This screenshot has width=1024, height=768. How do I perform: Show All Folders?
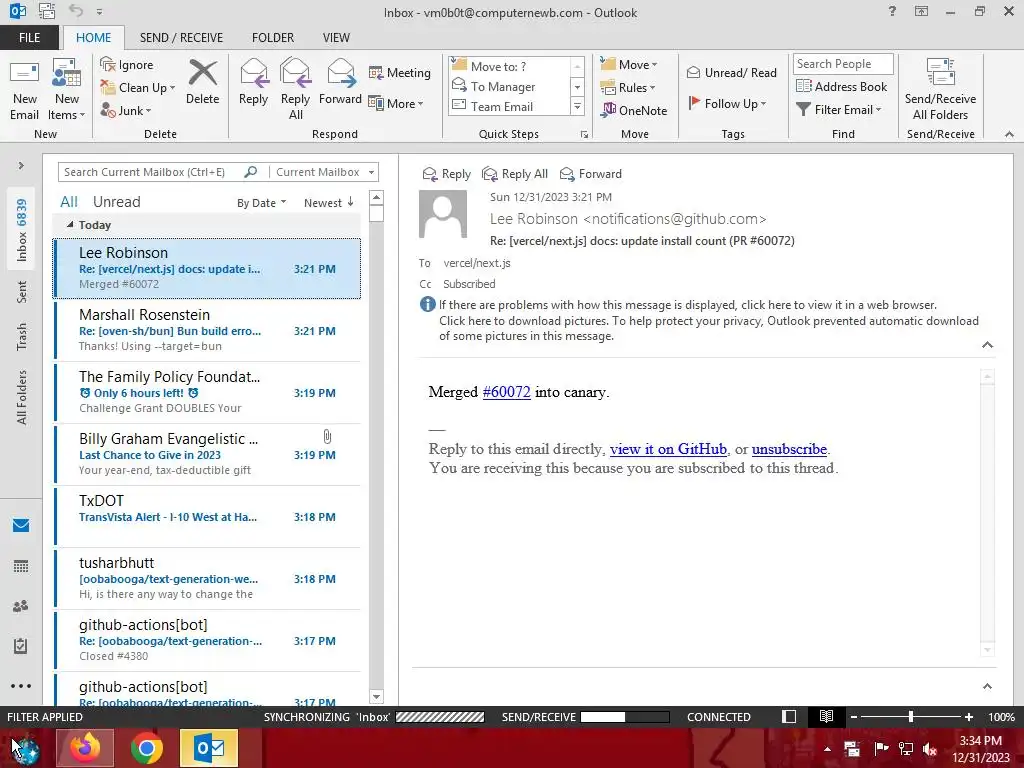tap(22, 397)
